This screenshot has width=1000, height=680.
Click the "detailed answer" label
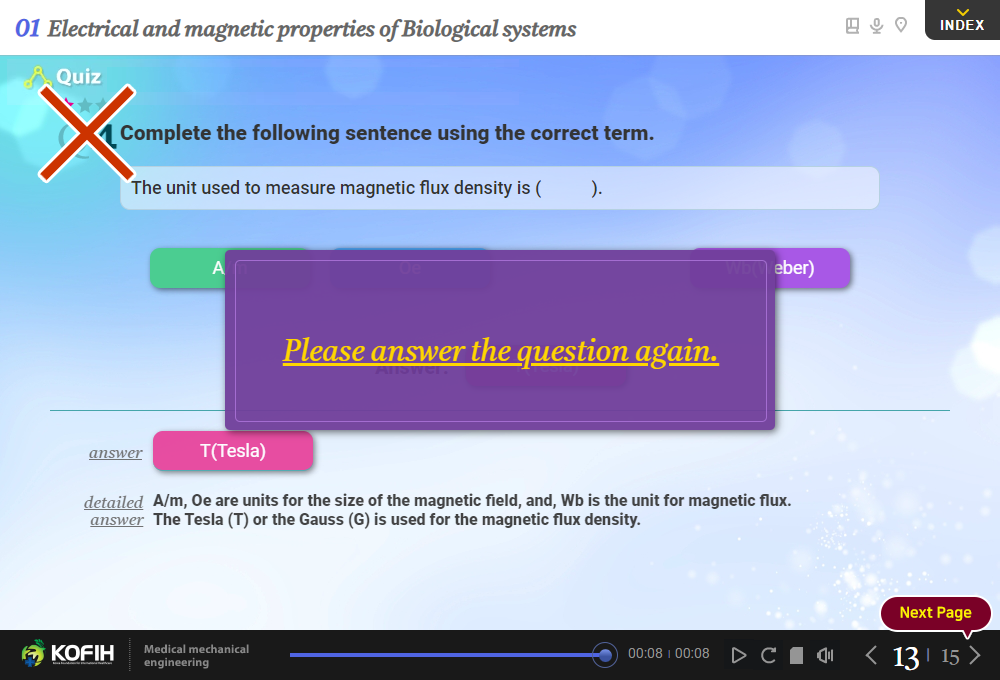[114, 511]
